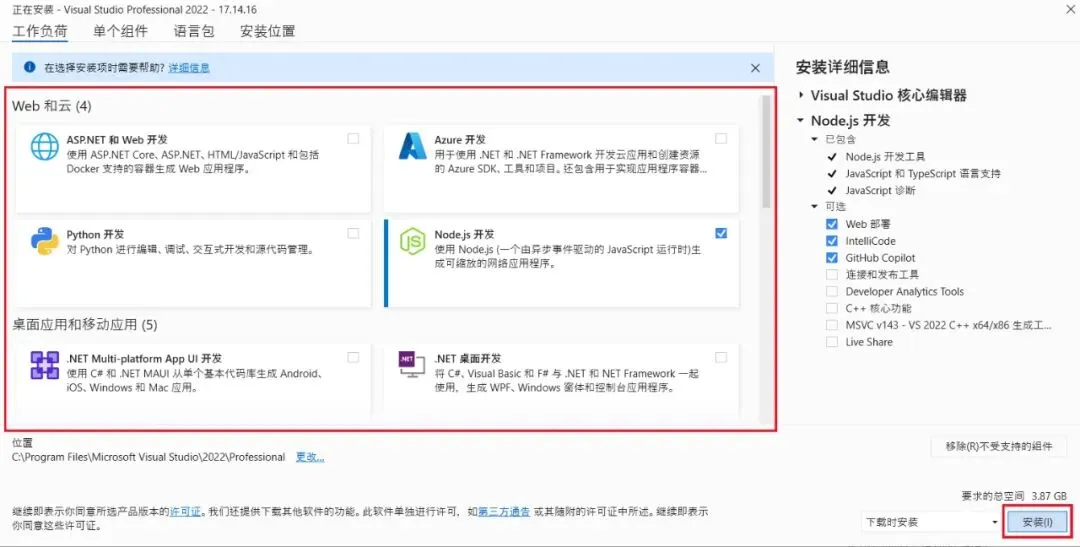Click the .NET desktop development icon
Viewport: 1080px width, 547px height.
(413, 365)
